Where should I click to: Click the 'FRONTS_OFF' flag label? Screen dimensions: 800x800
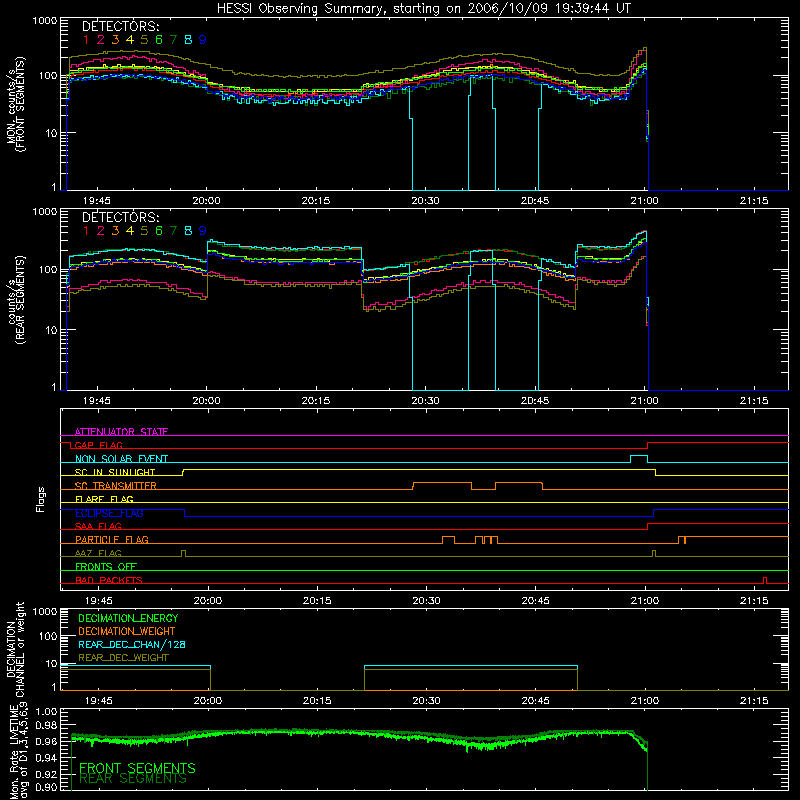click(106, 566)
